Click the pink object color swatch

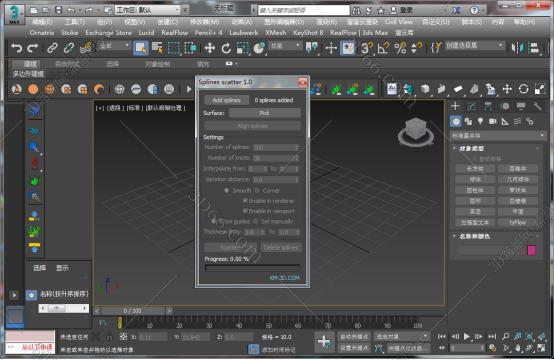(532, 250)
